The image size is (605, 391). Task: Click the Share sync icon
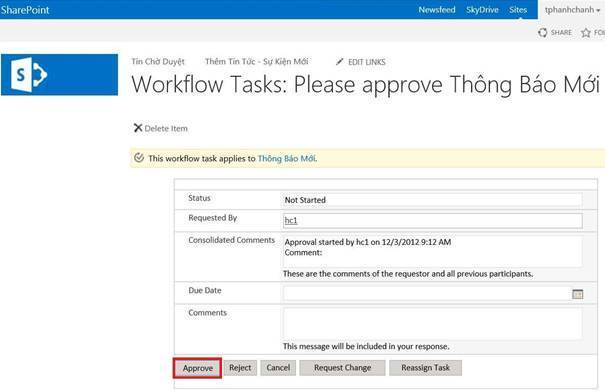[542, 33]
